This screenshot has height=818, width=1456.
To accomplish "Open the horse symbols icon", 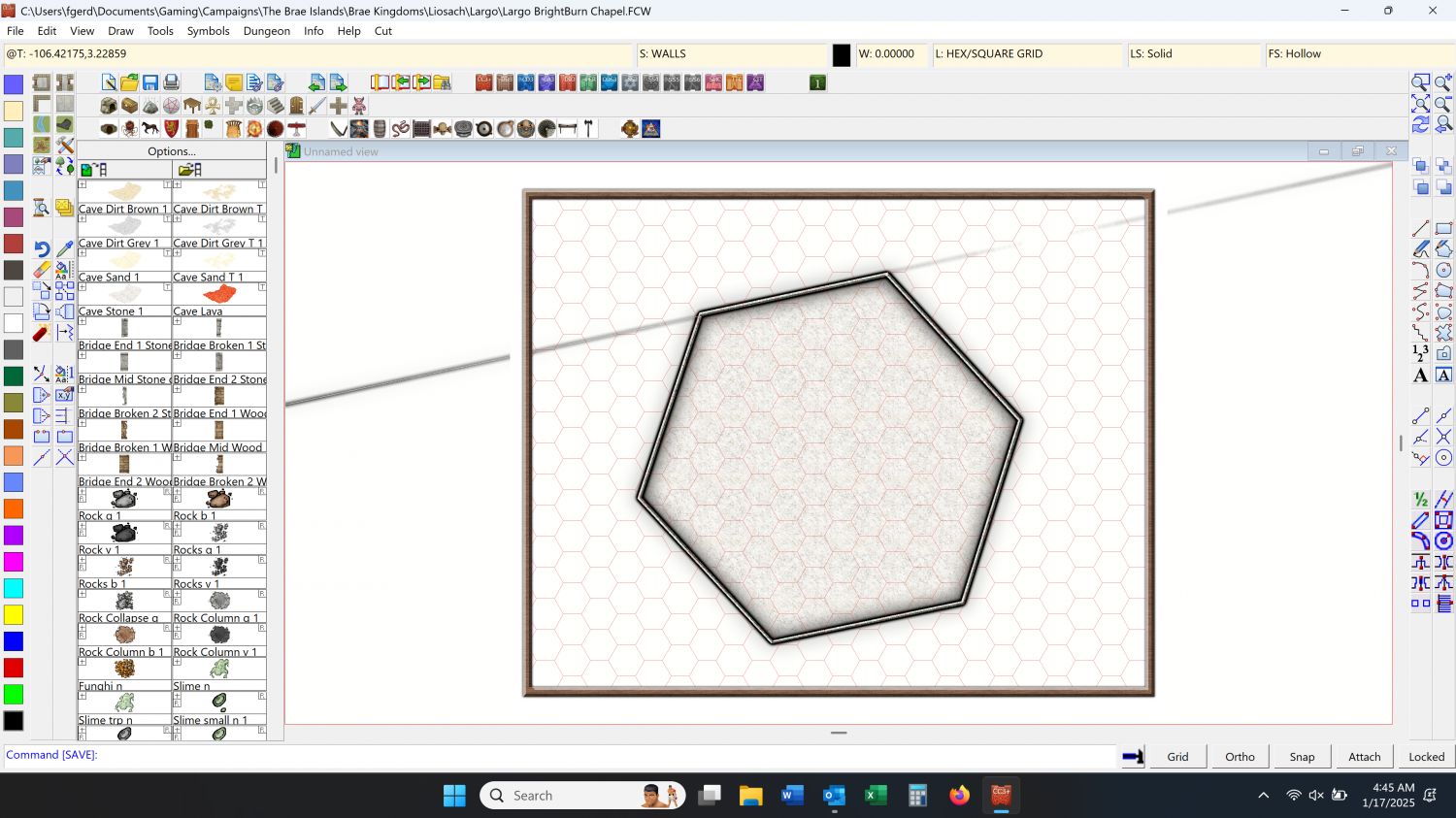I will (150, 128).
